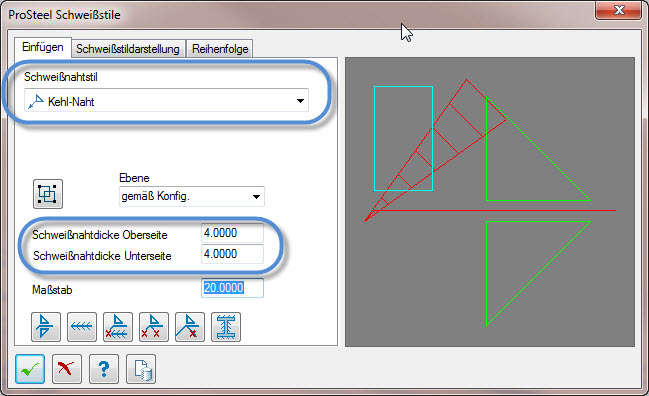Click the Kehl-Naht dropdown arrow
This screenshot has width=649, height=396.
click(x=300, y=101)
